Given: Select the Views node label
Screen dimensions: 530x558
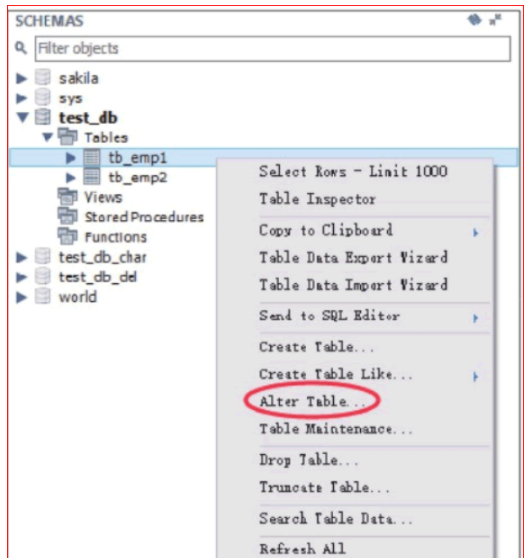Looking at the screenshot, I should point(103,197).
